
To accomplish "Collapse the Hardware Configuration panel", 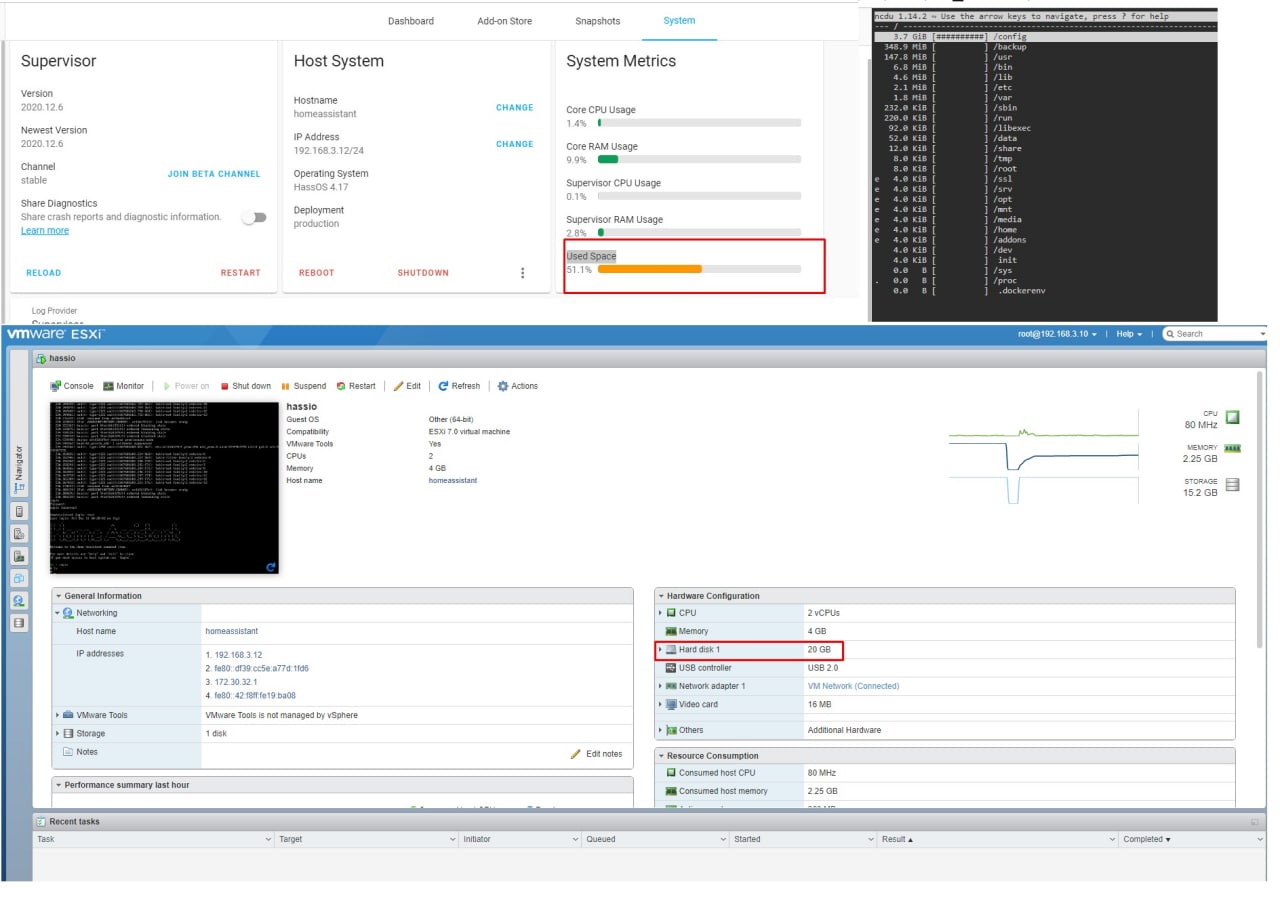I will pos(661,596).
